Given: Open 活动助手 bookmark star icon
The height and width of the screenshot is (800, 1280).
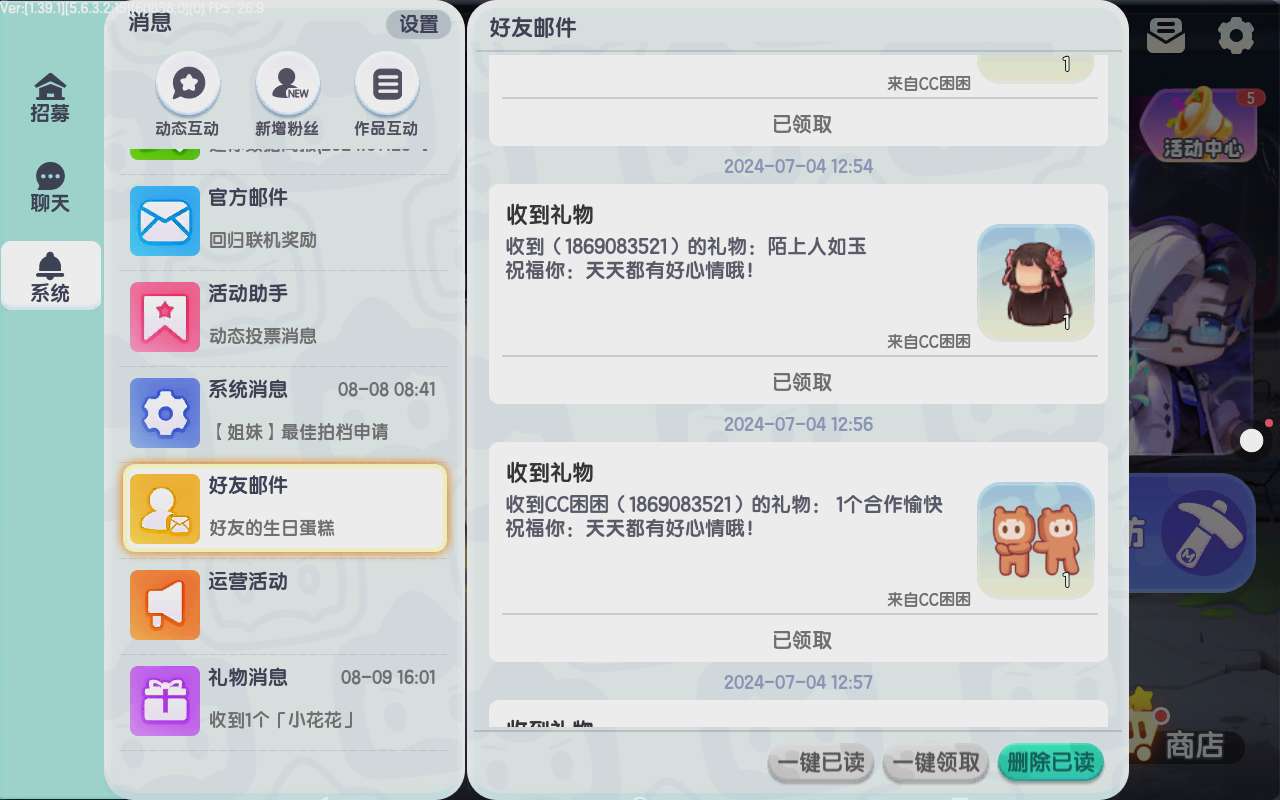Looking at the screenshot, I should (165, 317).
